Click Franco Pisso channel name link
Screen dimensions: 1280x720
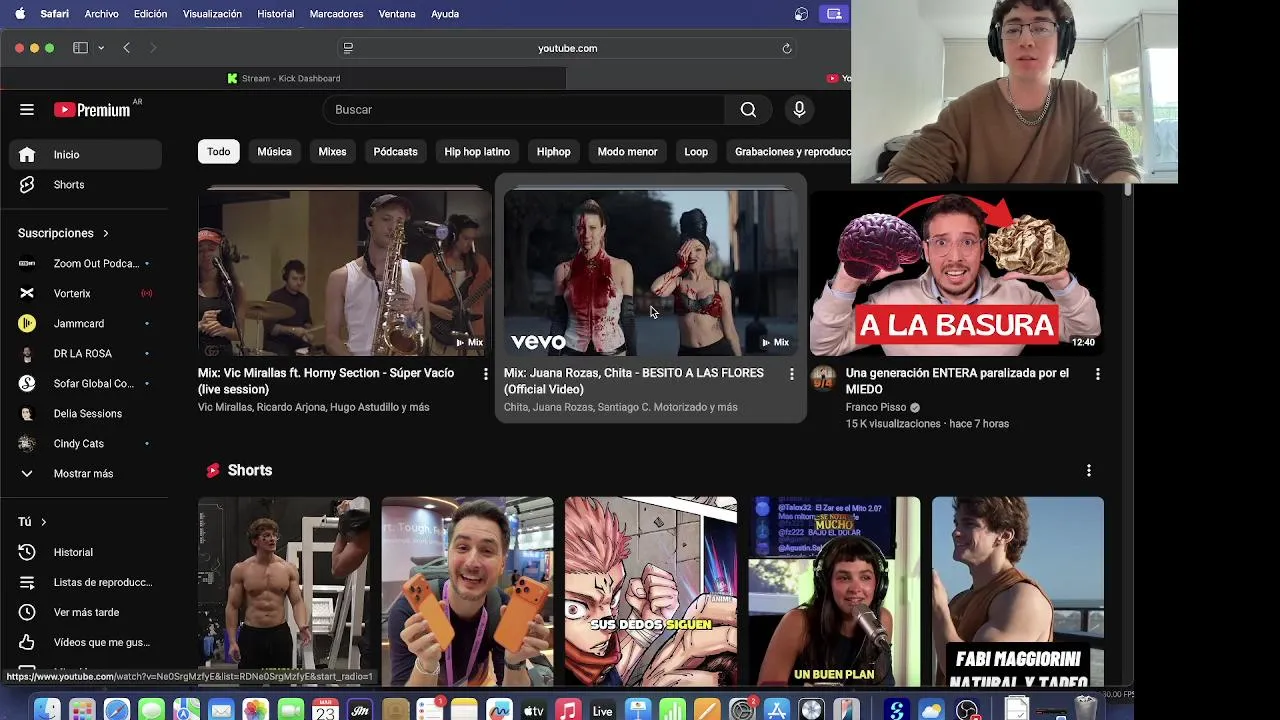[x=876, y=408]
